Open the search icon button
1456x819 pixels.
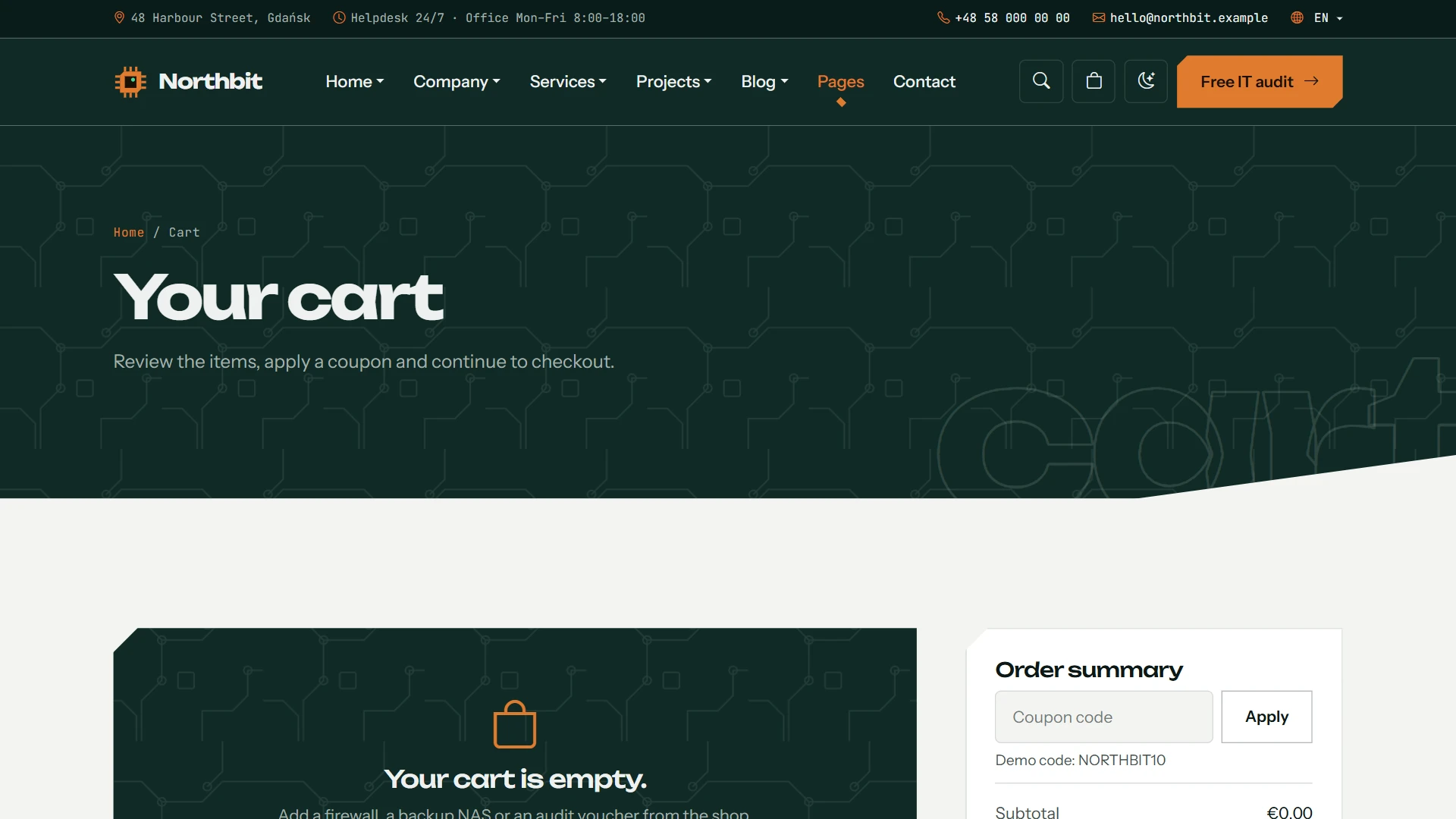[x=1041, y=81]
